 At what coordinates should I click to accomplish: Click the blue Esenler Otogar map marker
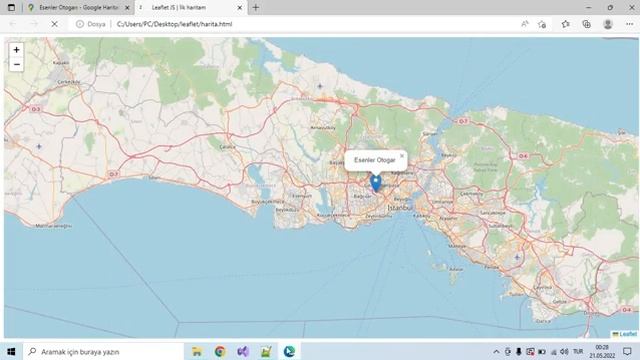click(x=376, y=183)
